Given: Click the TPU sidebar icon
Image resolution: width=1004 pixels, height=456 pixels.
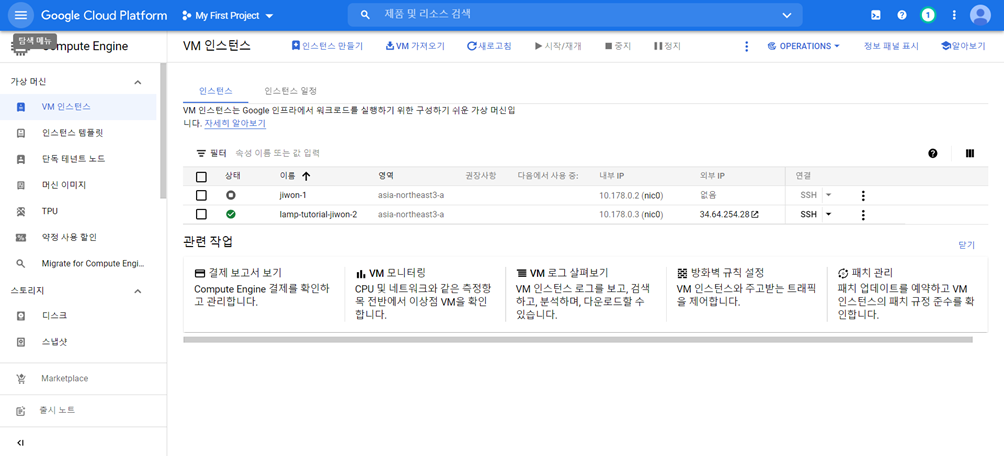Looking at the screenshot, I should (20, 211).
